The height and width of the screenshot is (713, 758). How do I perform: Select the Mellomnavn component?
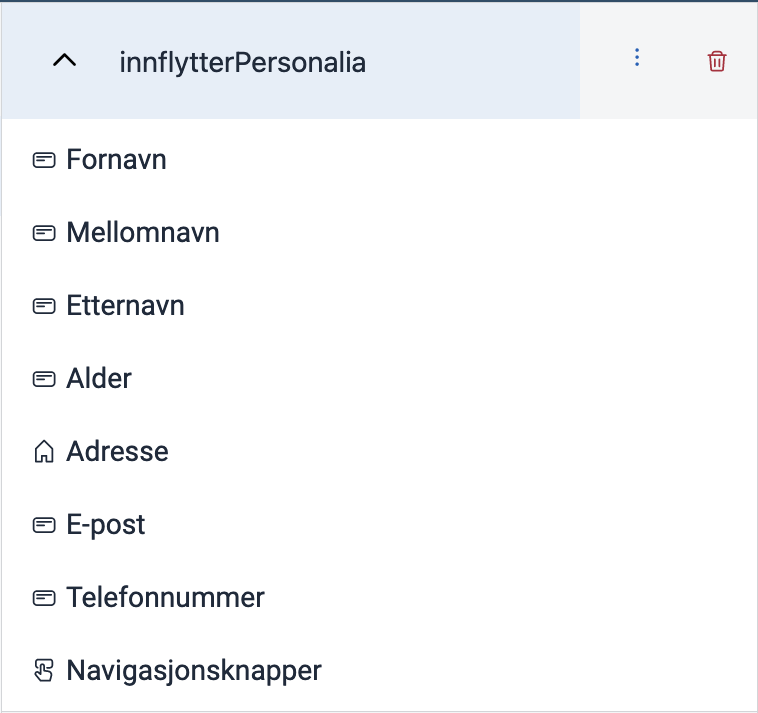[x=379, y=233]
